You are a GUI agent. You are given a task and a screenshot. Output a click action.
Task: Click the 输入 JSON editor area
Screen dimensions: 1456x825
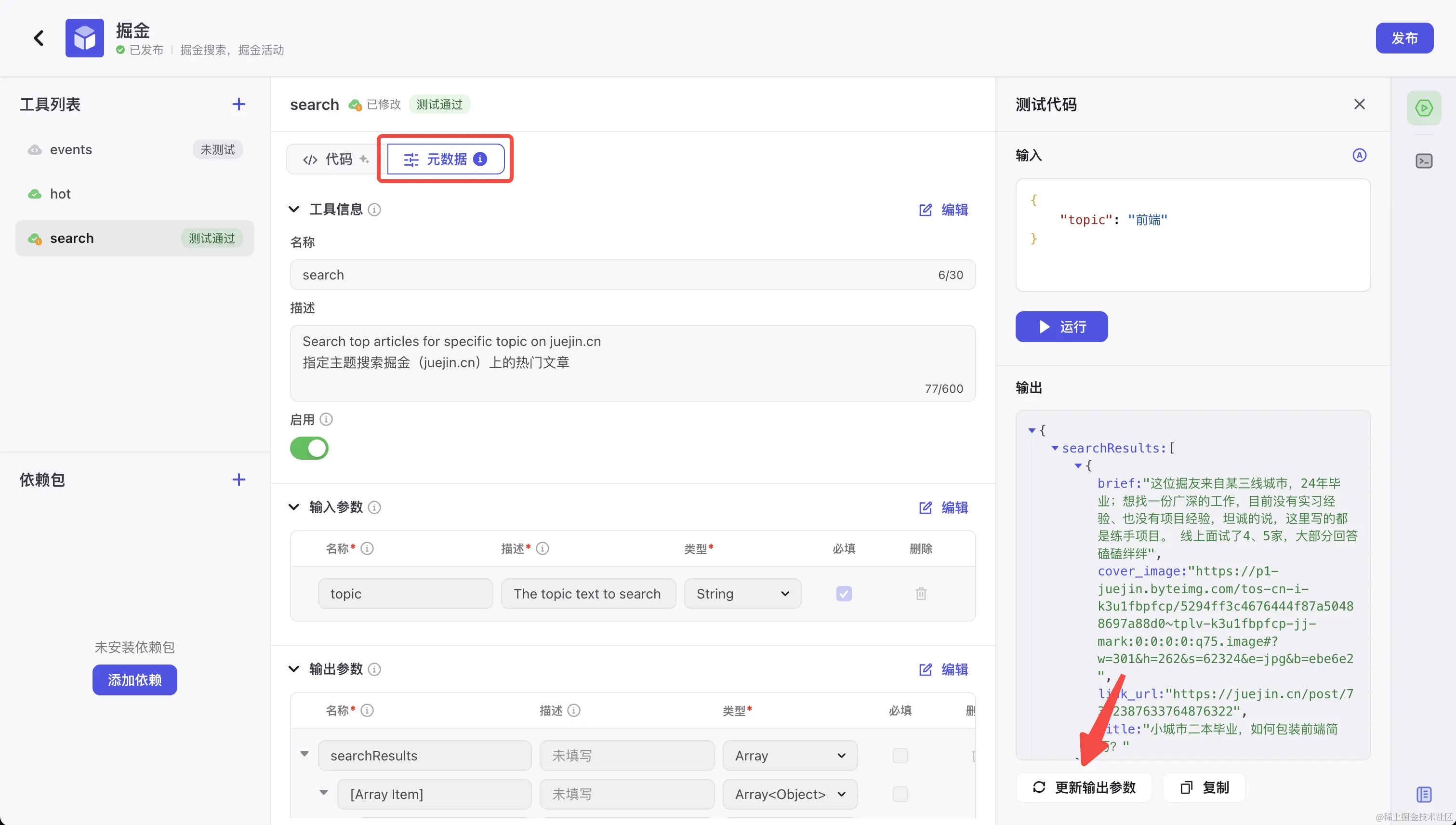(x=1192, y=235)
